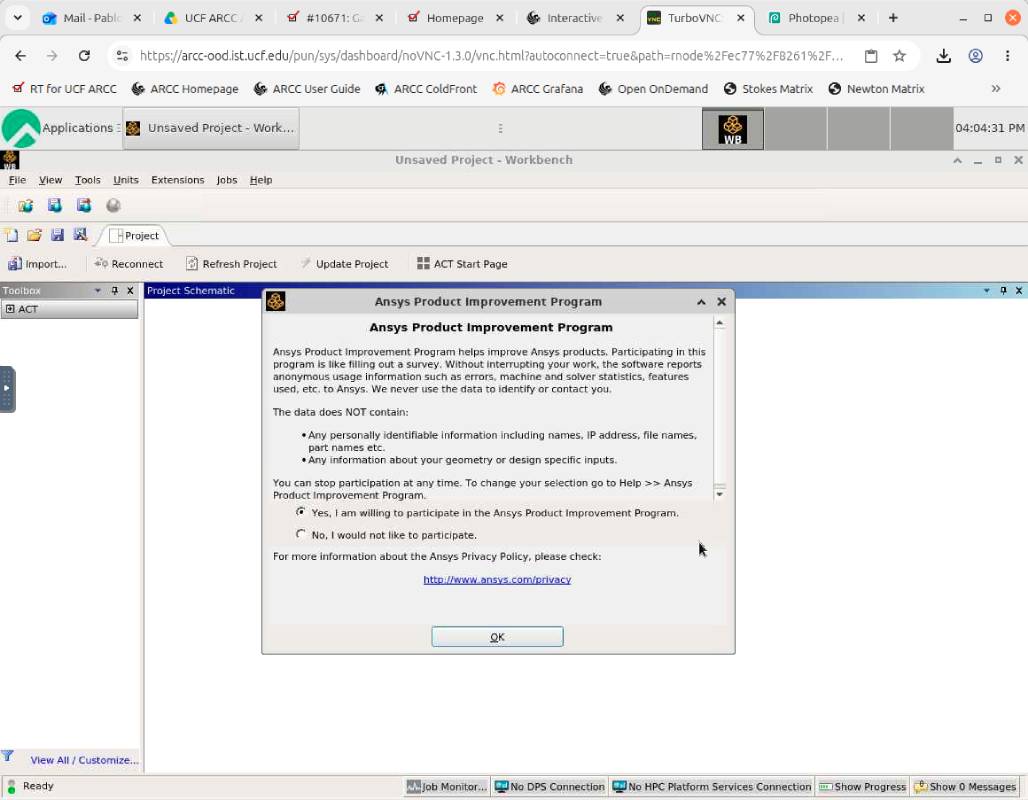Open the Help menu in Workbench
1028x800 pixels.
[260, 180]
